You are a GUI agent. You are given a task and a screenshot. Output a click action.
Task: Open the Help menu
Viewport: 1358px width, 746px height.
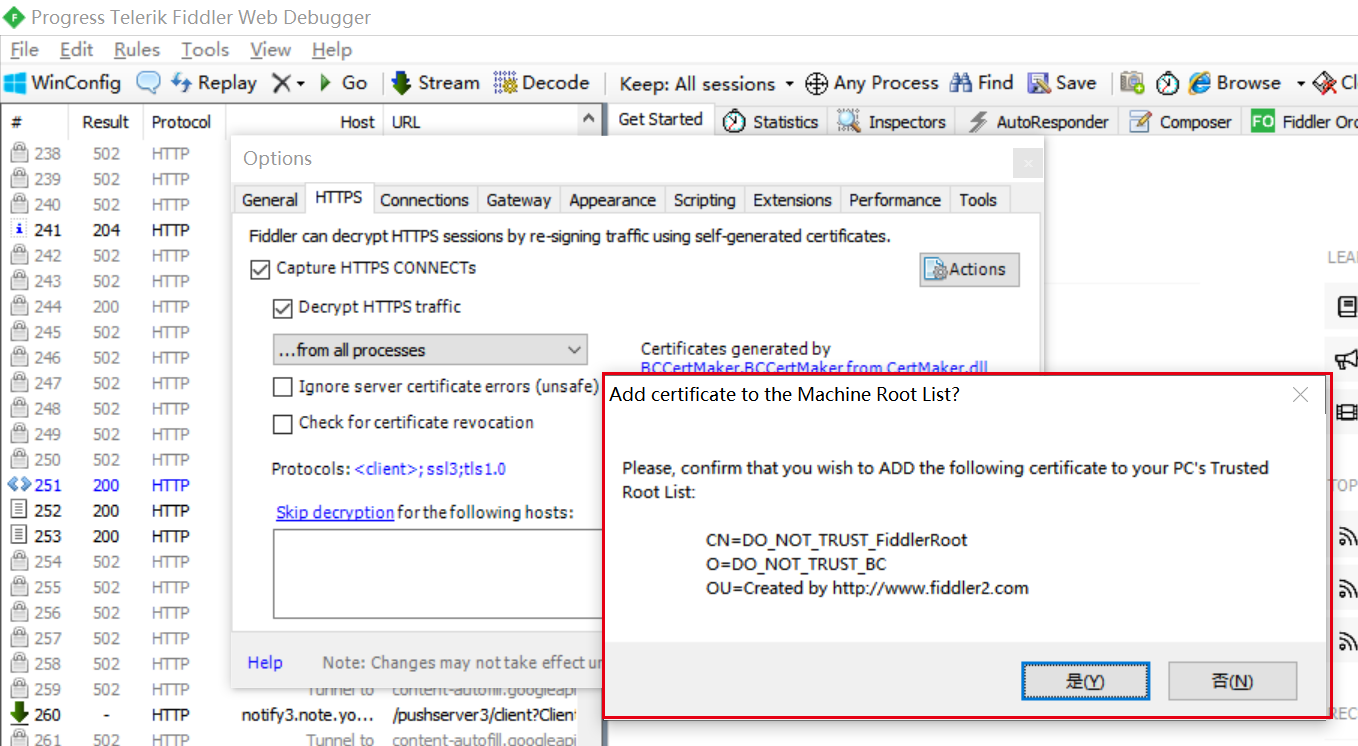(332, 49)
